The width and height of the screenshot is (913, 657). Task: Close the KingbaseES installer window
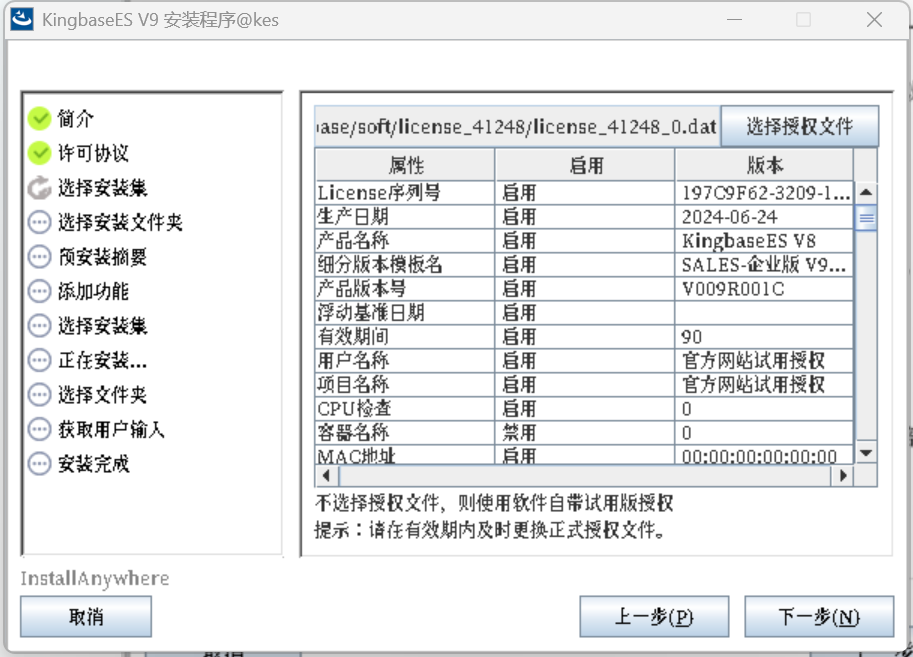coord(874,20)
